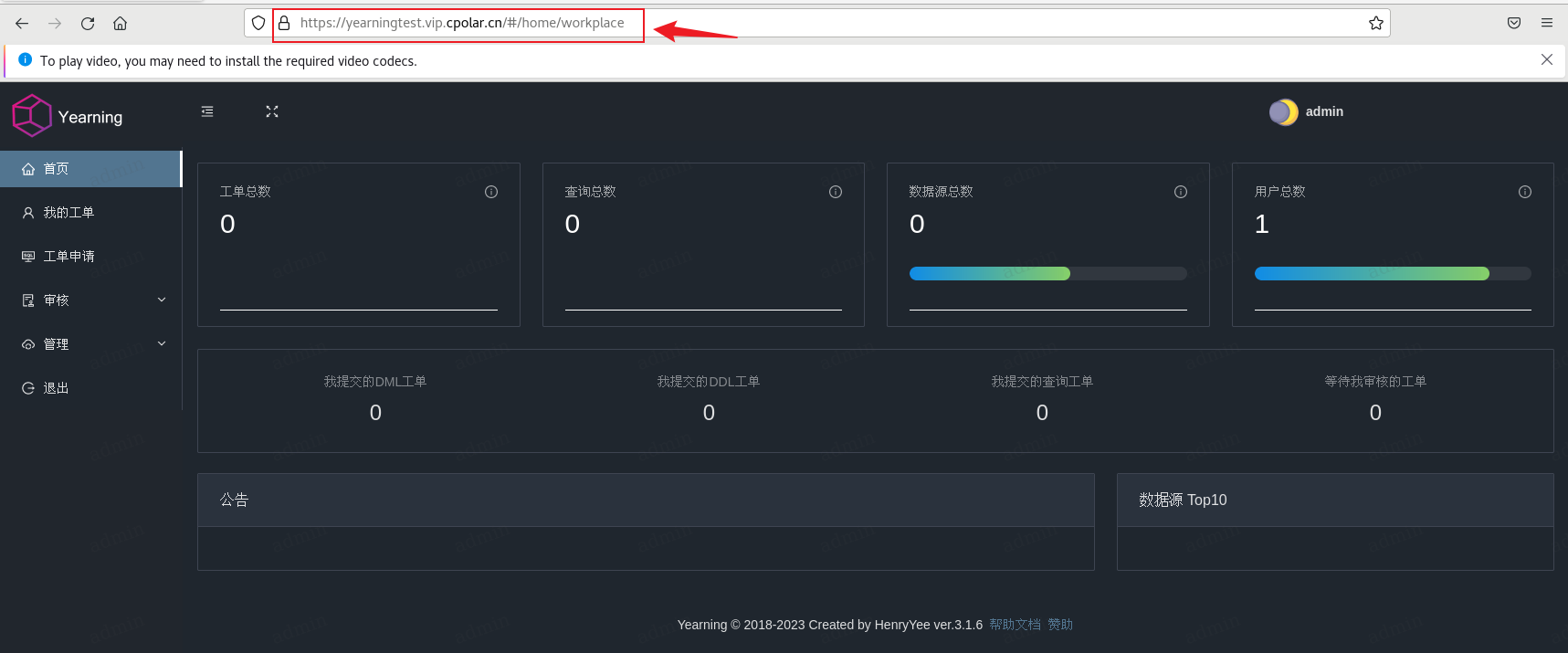Open Pocket save icon in toolbar

pos(1514,23)
